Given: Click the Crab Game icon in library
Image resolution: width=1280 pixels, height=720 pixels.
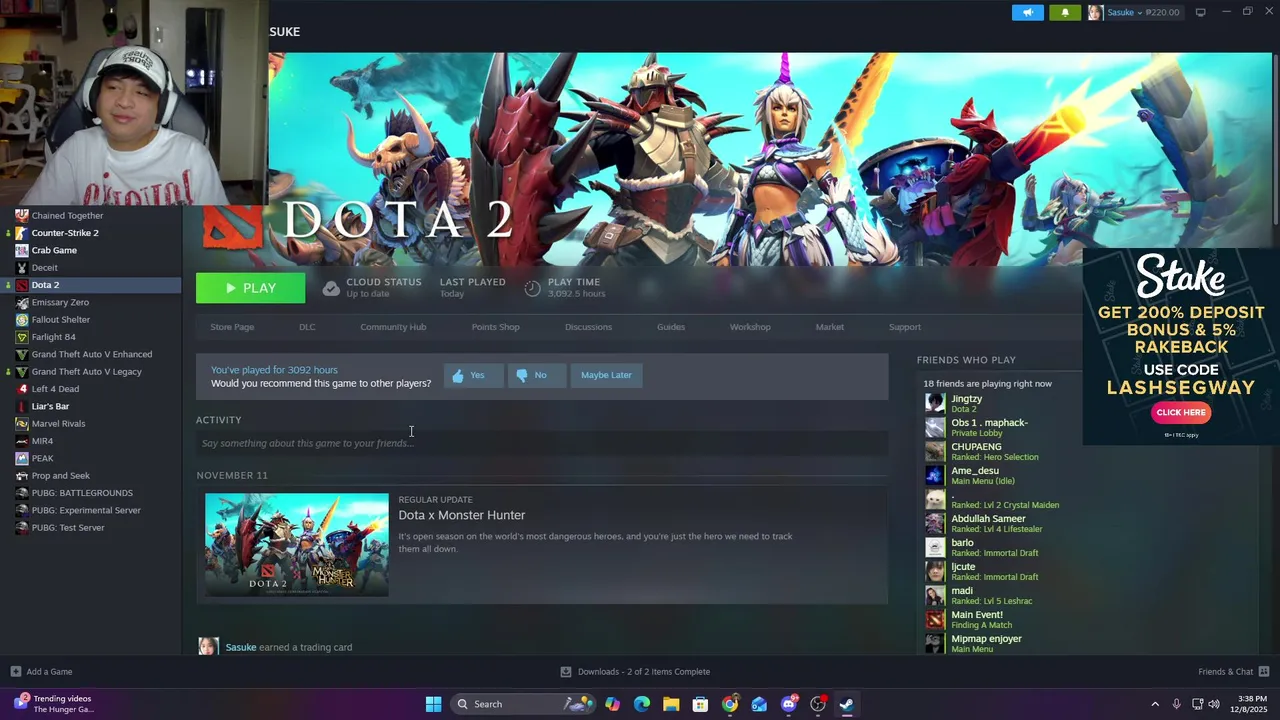Looking at the screenshot, I should 22,250.
